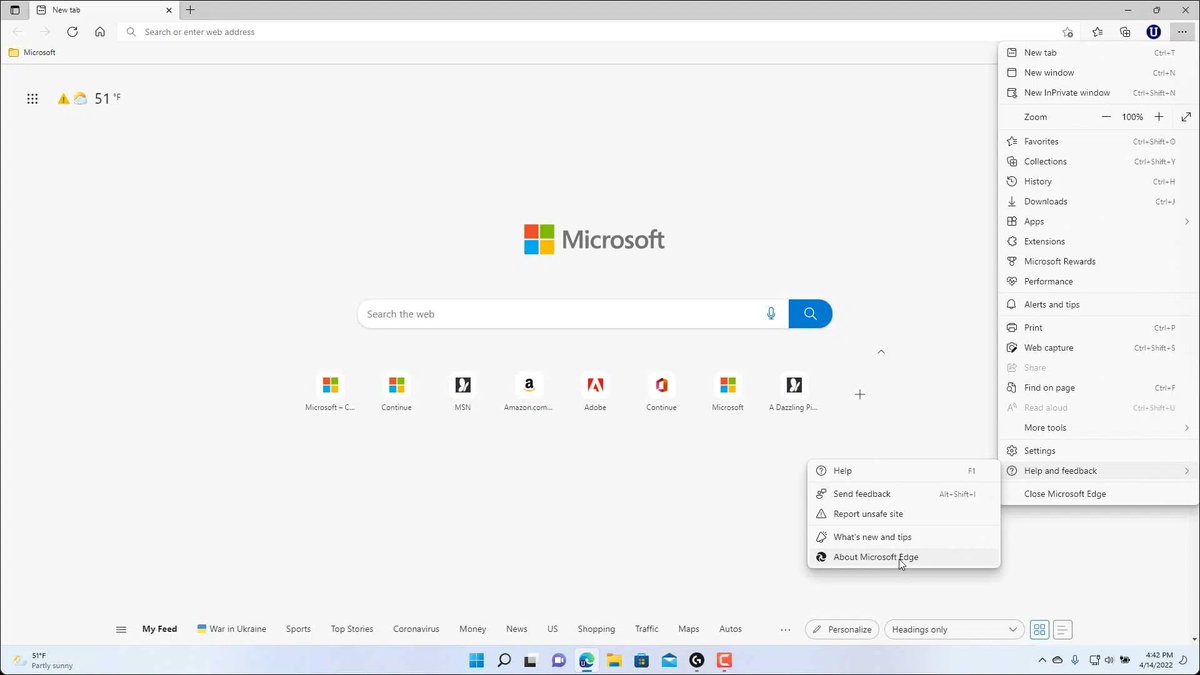Open the Favorites list toolbar icon

[1097, 32]
